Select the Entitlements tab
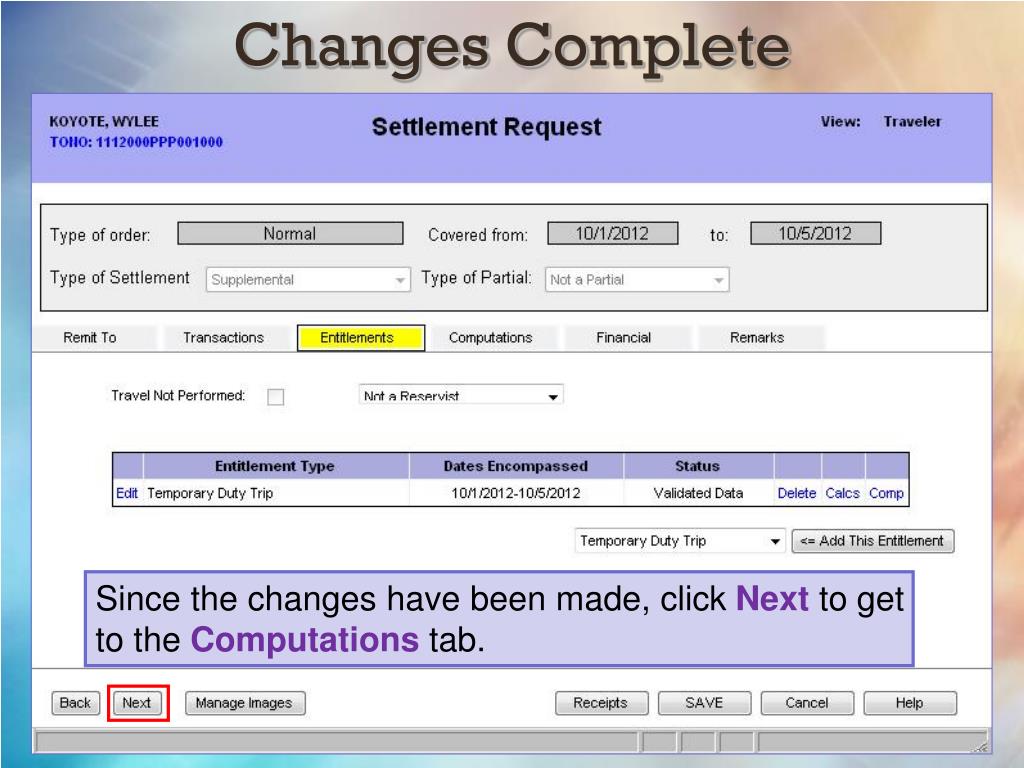The width and height of the screenshot is (1024, 768). [357, 338]
